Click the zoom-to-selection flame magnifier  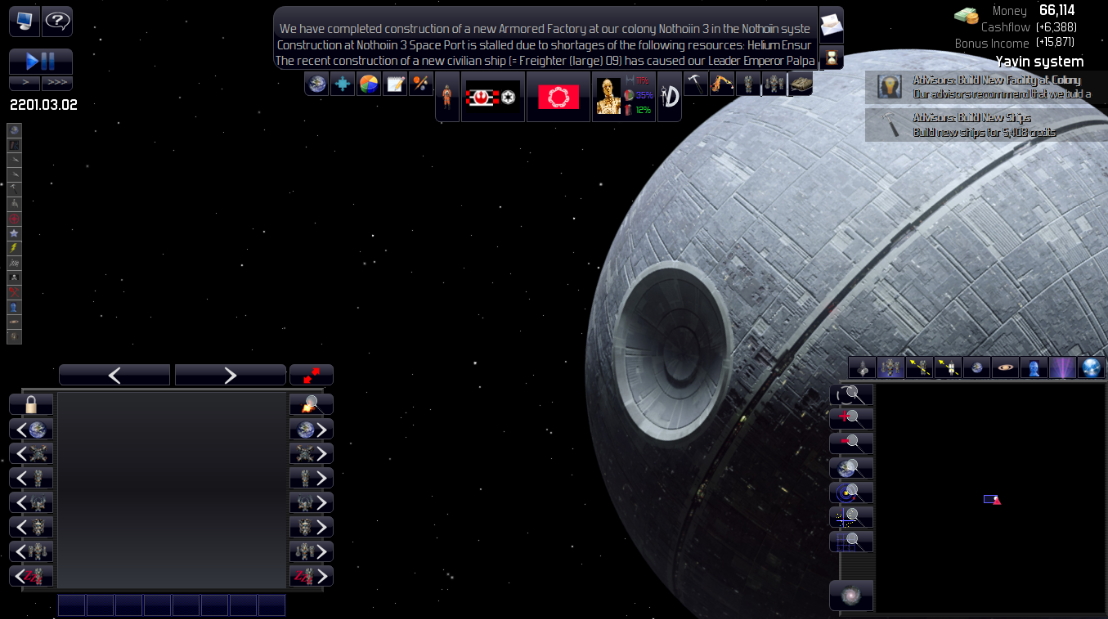311,404
